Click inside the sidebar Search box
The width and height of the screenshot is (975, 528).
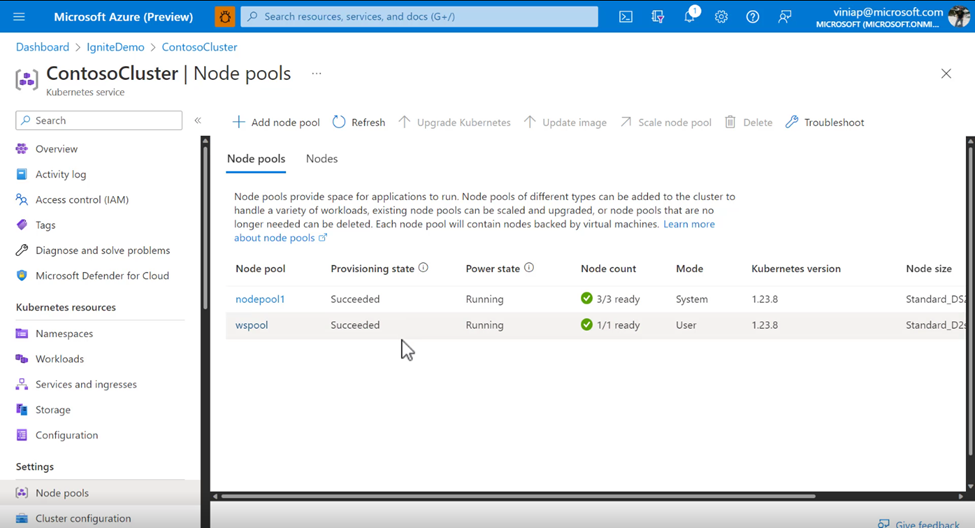point(99,121)
